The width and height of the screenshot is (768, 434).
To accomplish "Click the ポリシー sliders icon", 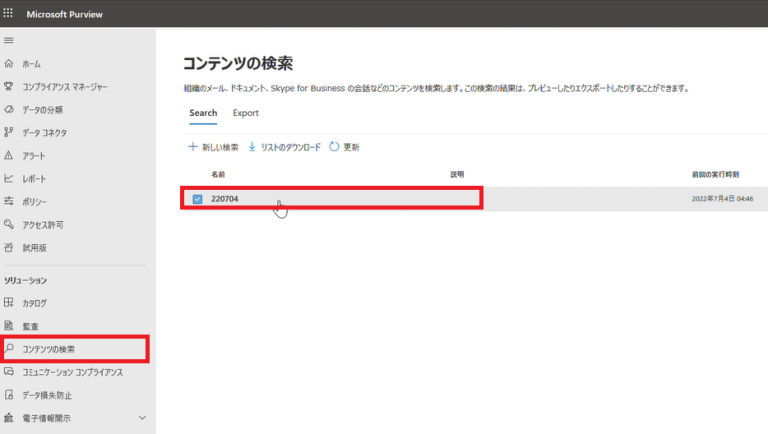I will 9,201.
